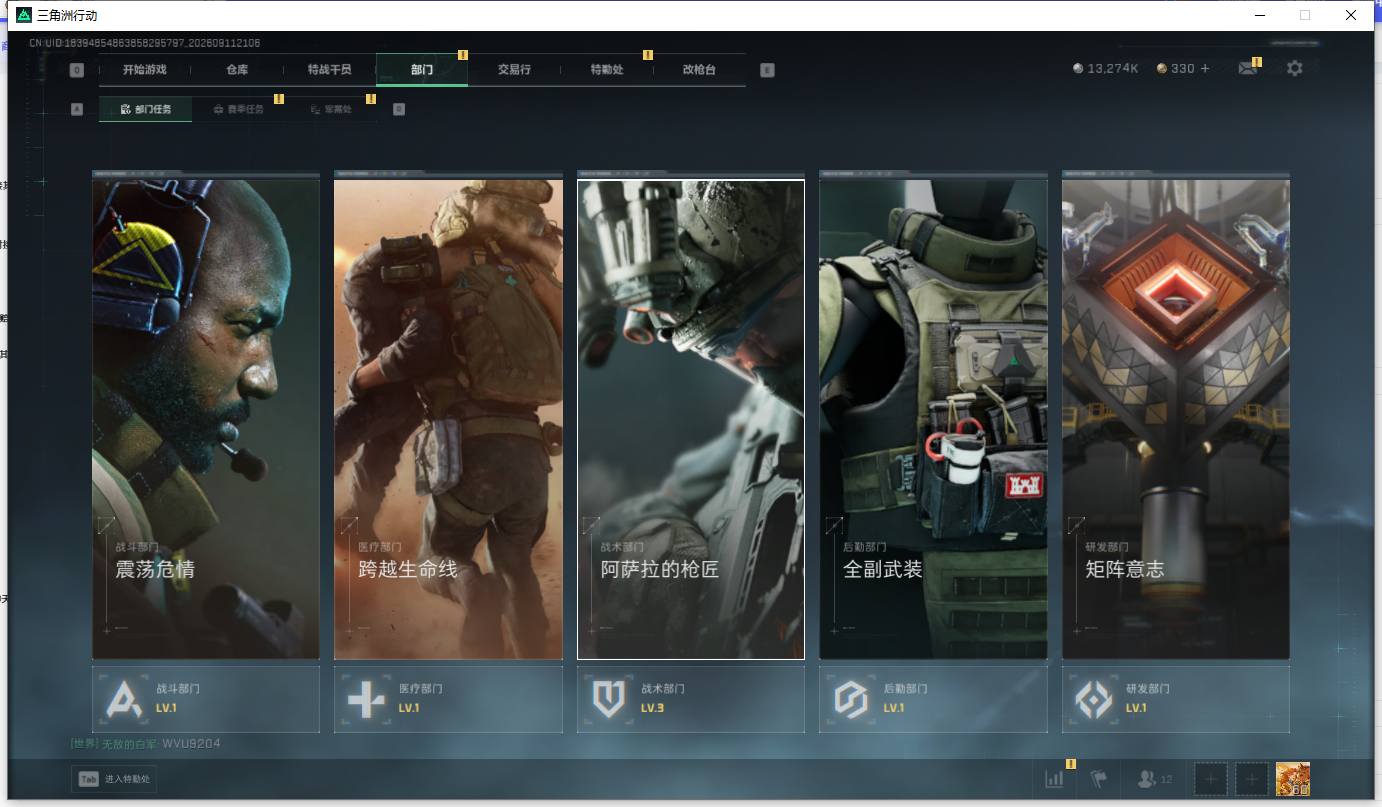This screenshot has width=1382, height=807.
Task: Switch to the 改枪台 tab
Action: point(699,70)
